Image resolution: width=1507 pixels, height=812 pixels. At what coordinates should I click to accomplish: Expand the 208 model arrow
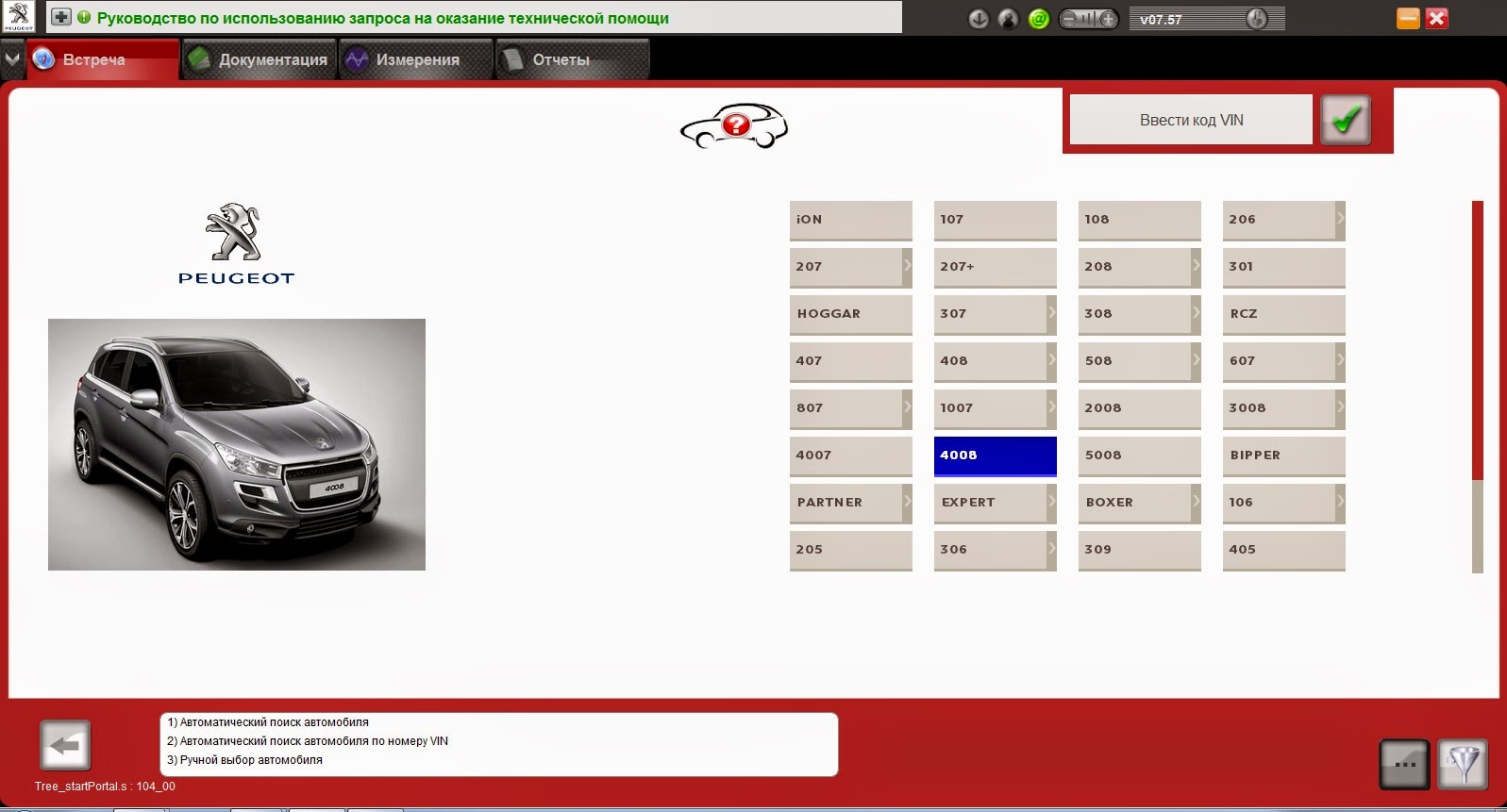click(x=1196, y=266)
